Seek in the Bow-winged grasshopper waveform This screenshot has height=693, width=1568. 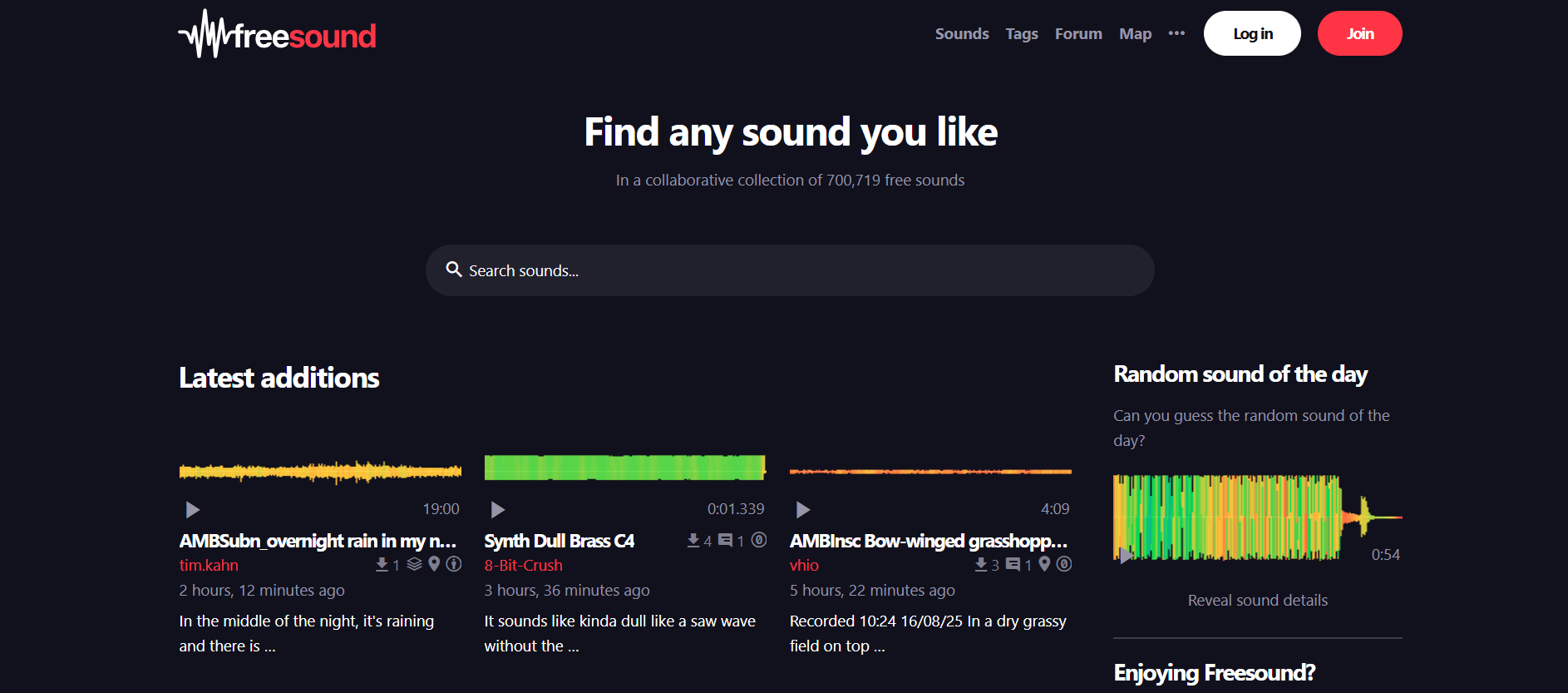(x=930, y=472)
